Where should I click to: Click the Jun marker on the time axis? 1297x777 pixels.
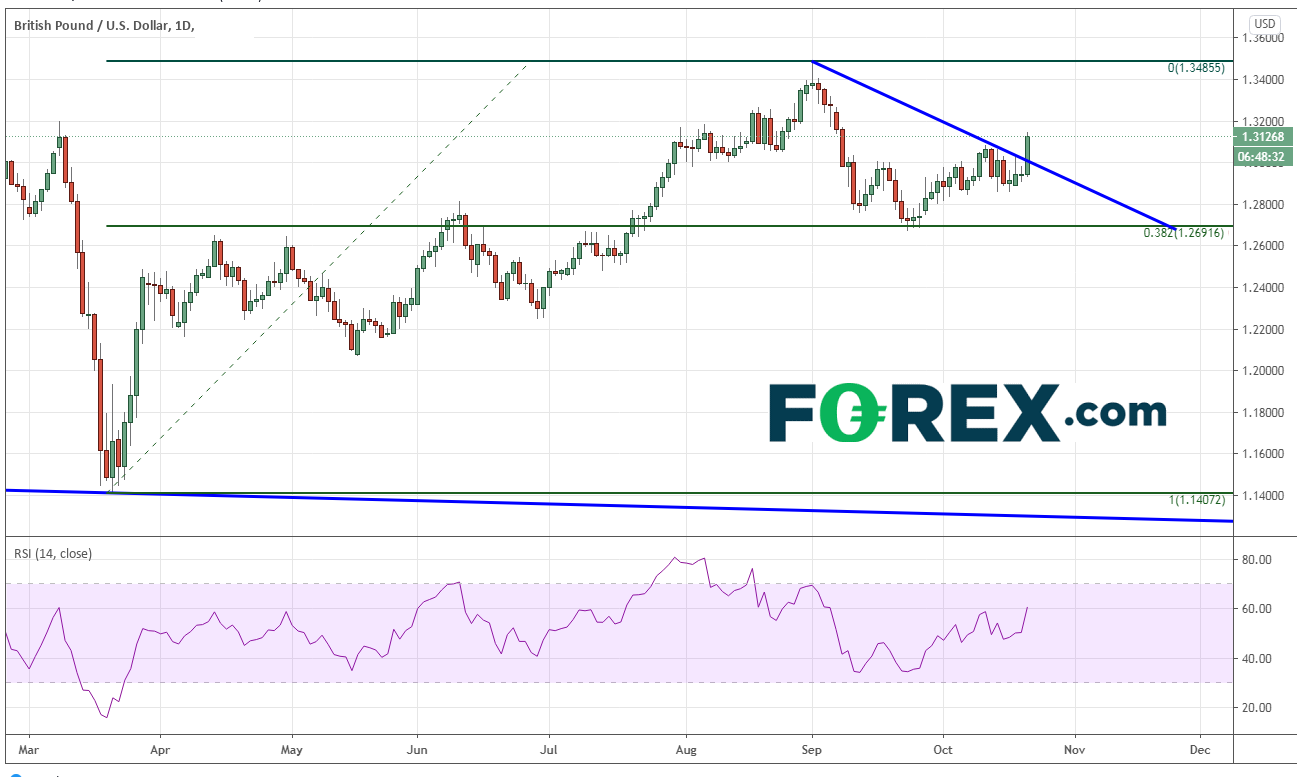point(418,747)
